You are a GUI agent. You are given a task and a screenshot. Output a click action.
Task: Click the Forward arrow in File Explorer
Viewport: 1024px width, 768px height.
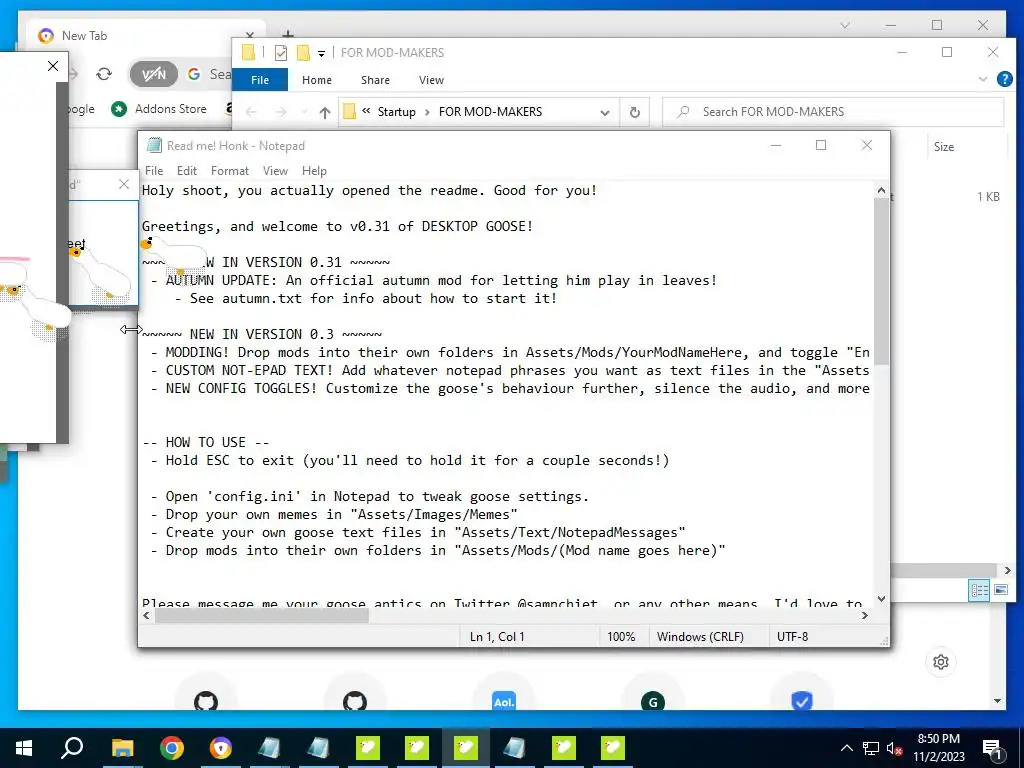[x=281, y=112]
